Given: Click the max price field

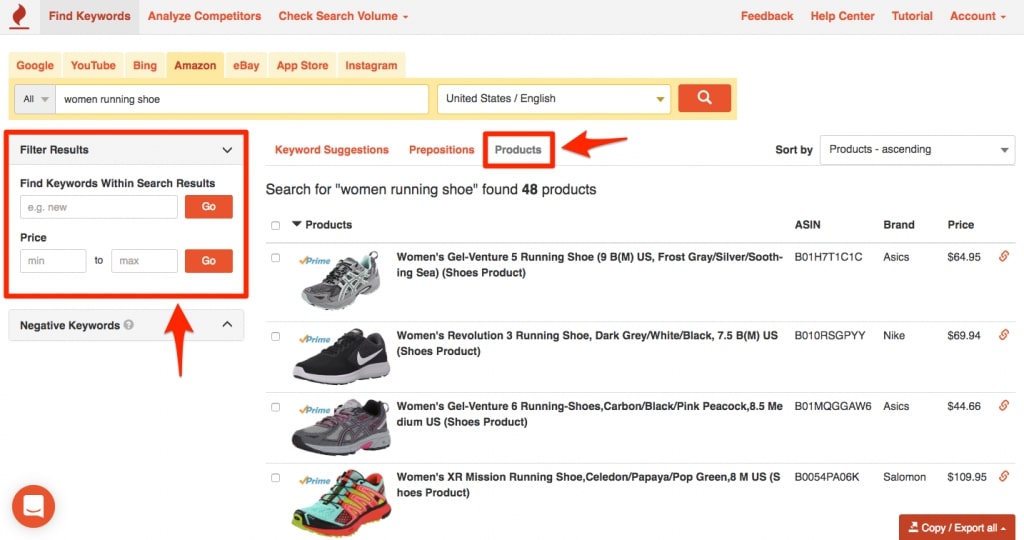Looking at the screenshot, I should point(144,261).
